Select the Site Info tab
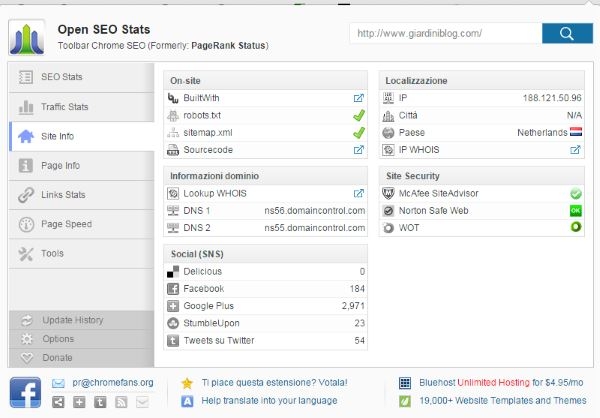This screenshot has width=600, height=418. click(x=82, y=136)
